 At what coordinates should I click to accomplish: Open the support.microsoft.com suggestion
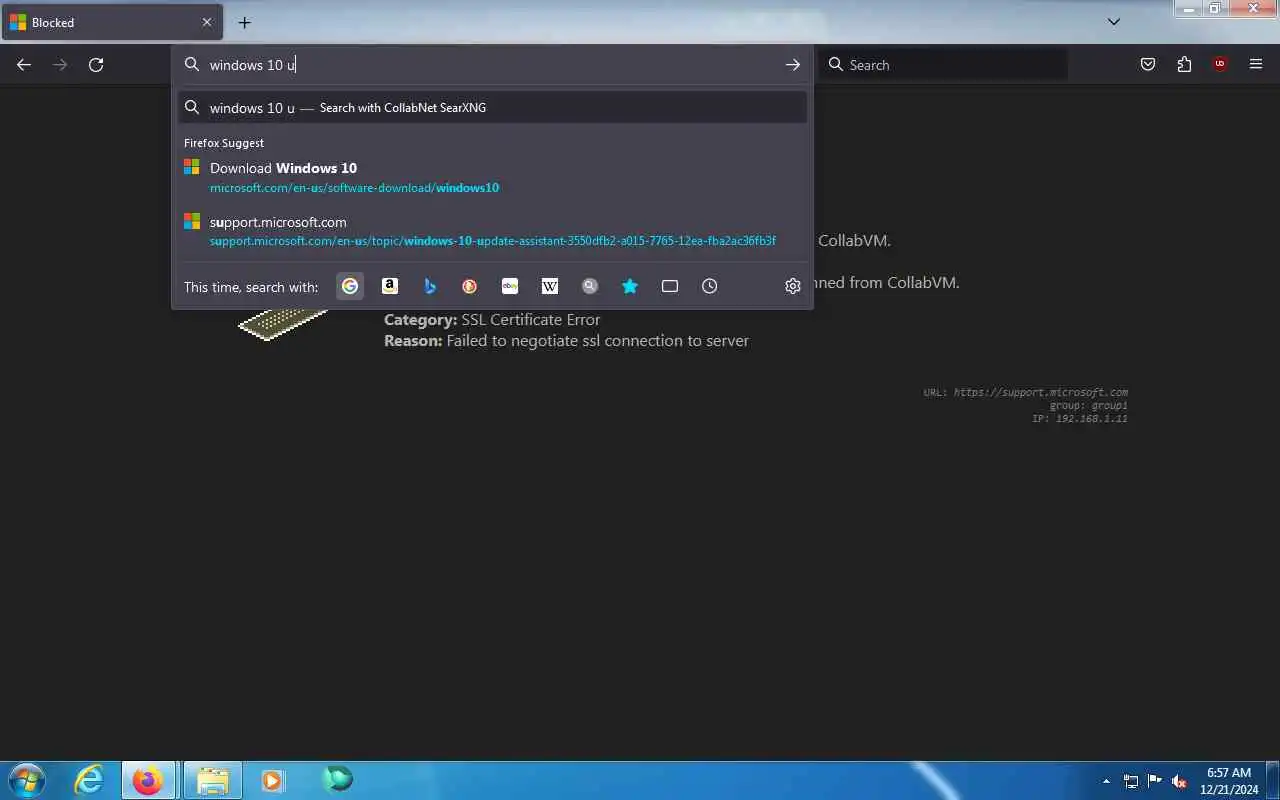coord(492,231)
